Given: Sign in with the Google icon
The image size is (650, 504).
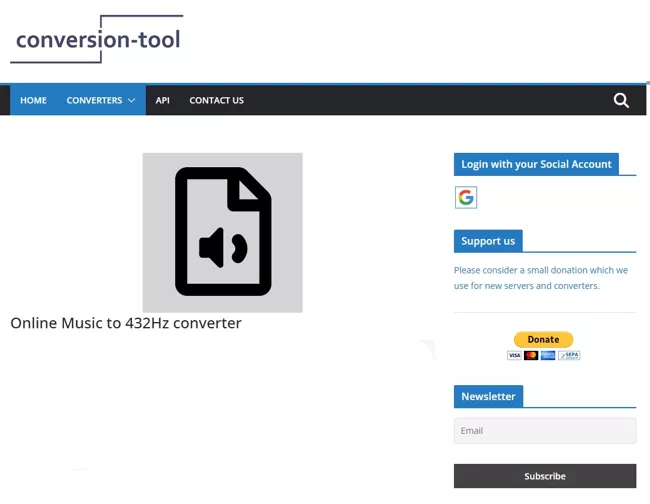Looking at the screenshot, I should pyautogui.click(x=466, y=197).
